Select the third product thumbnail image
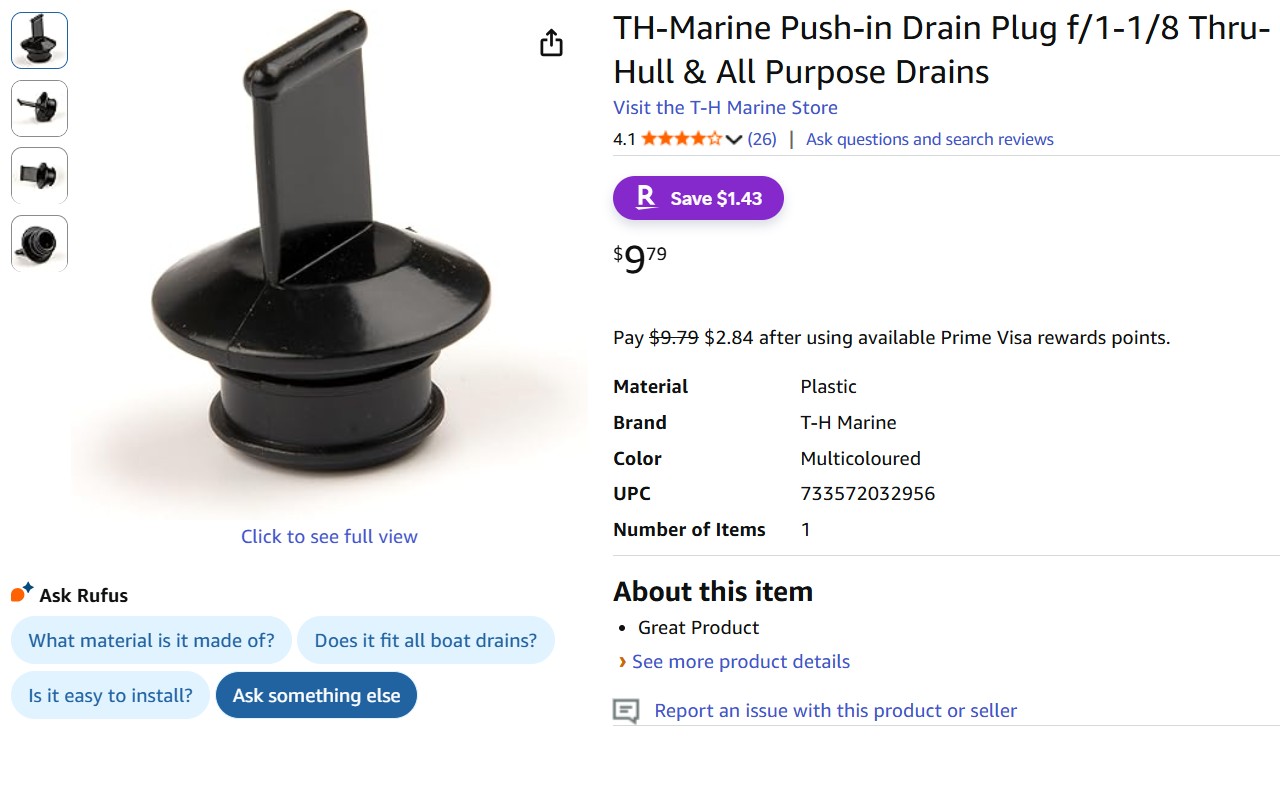Viewport: 1280px width, 785px height. pyautogui.click(x=40, y=175)
